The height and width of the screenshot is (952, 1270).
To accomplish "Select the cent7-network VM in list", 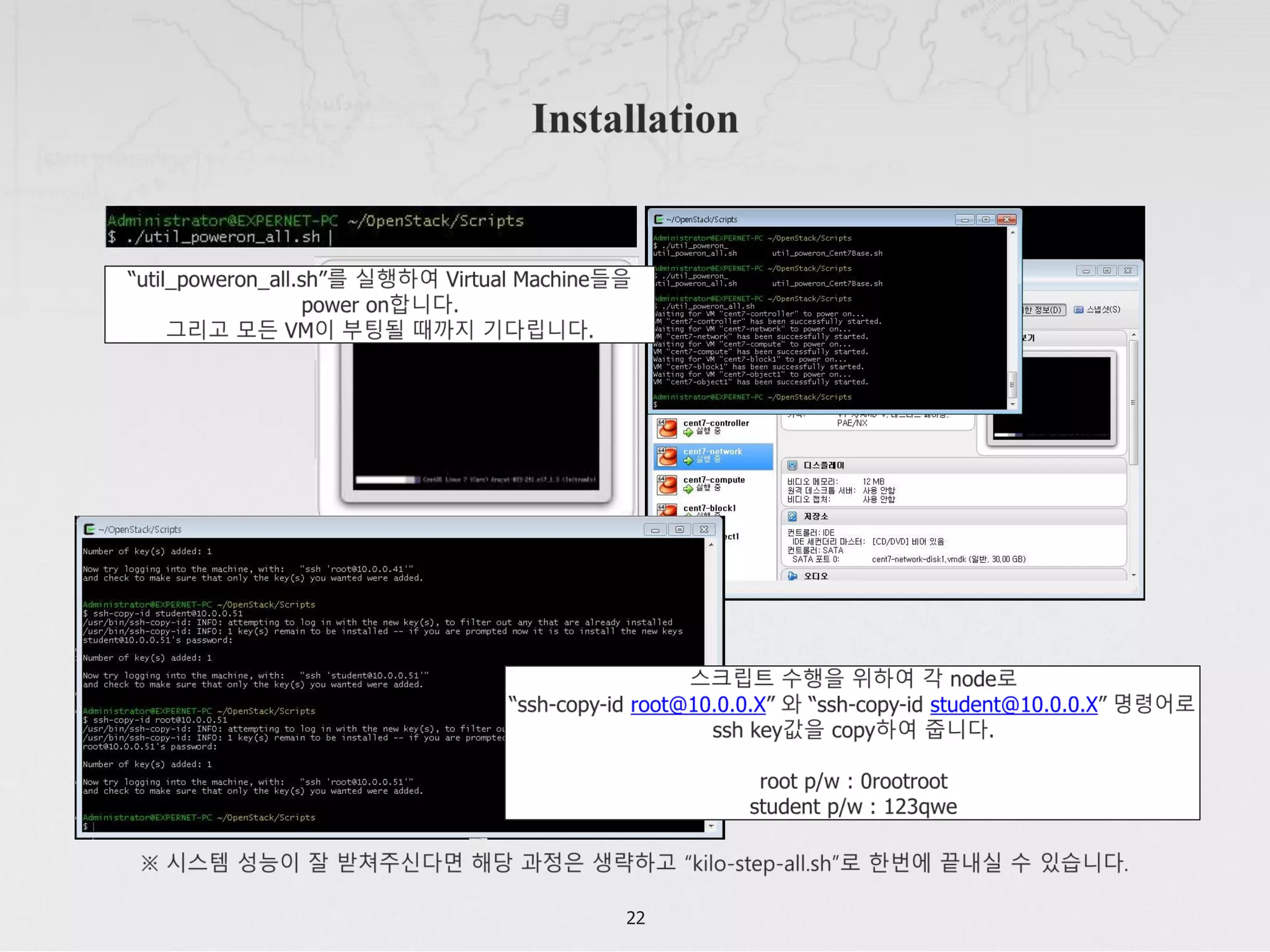I will 713,456.
